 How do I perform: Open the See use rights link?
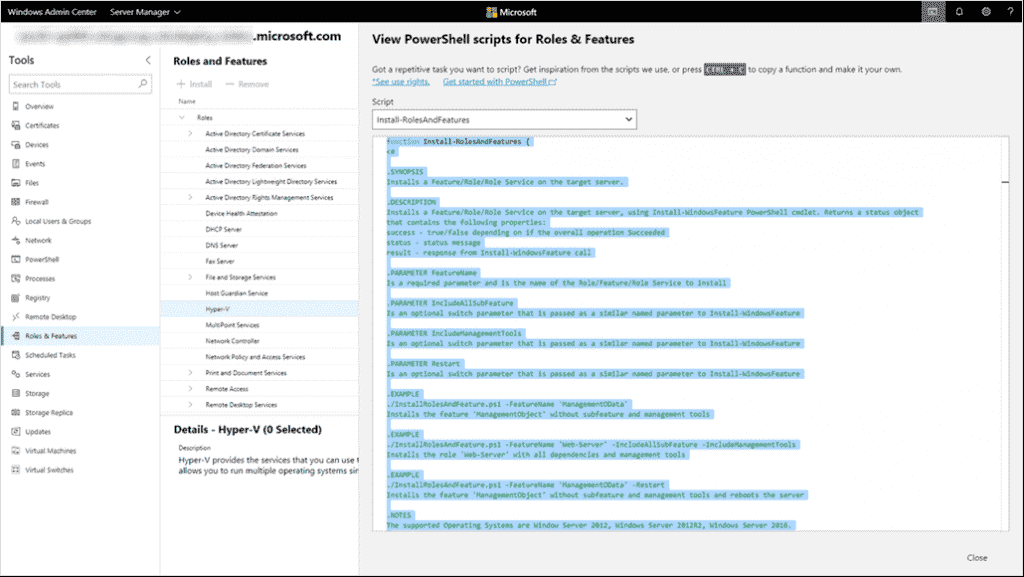pyautogui.click(x=401, y=82)
